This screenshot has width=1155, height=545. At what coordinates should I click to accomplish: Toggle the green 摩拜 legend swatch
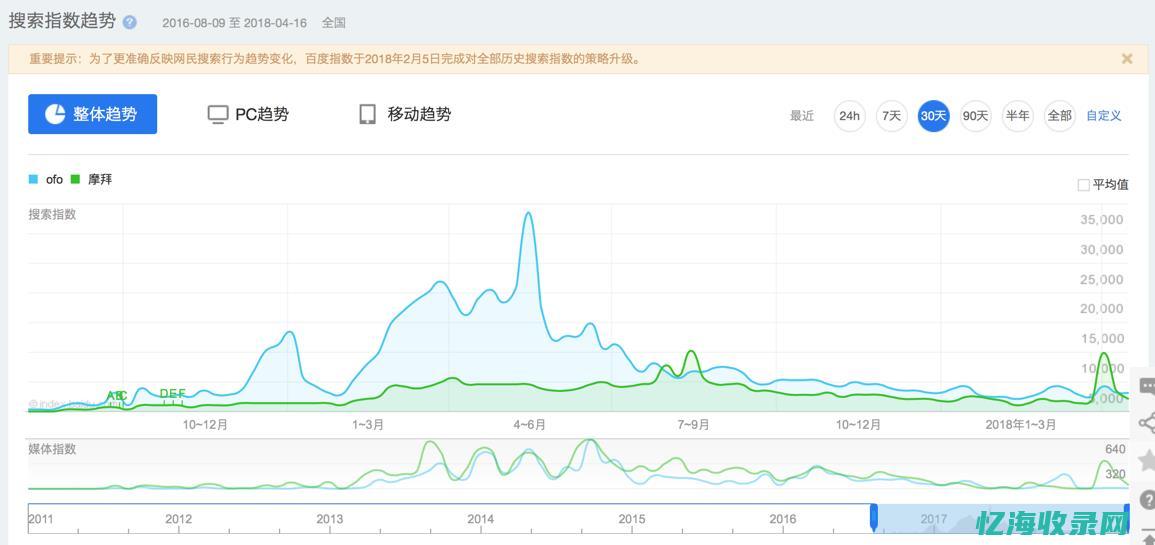pyautogui.click(x=75, y=179)
